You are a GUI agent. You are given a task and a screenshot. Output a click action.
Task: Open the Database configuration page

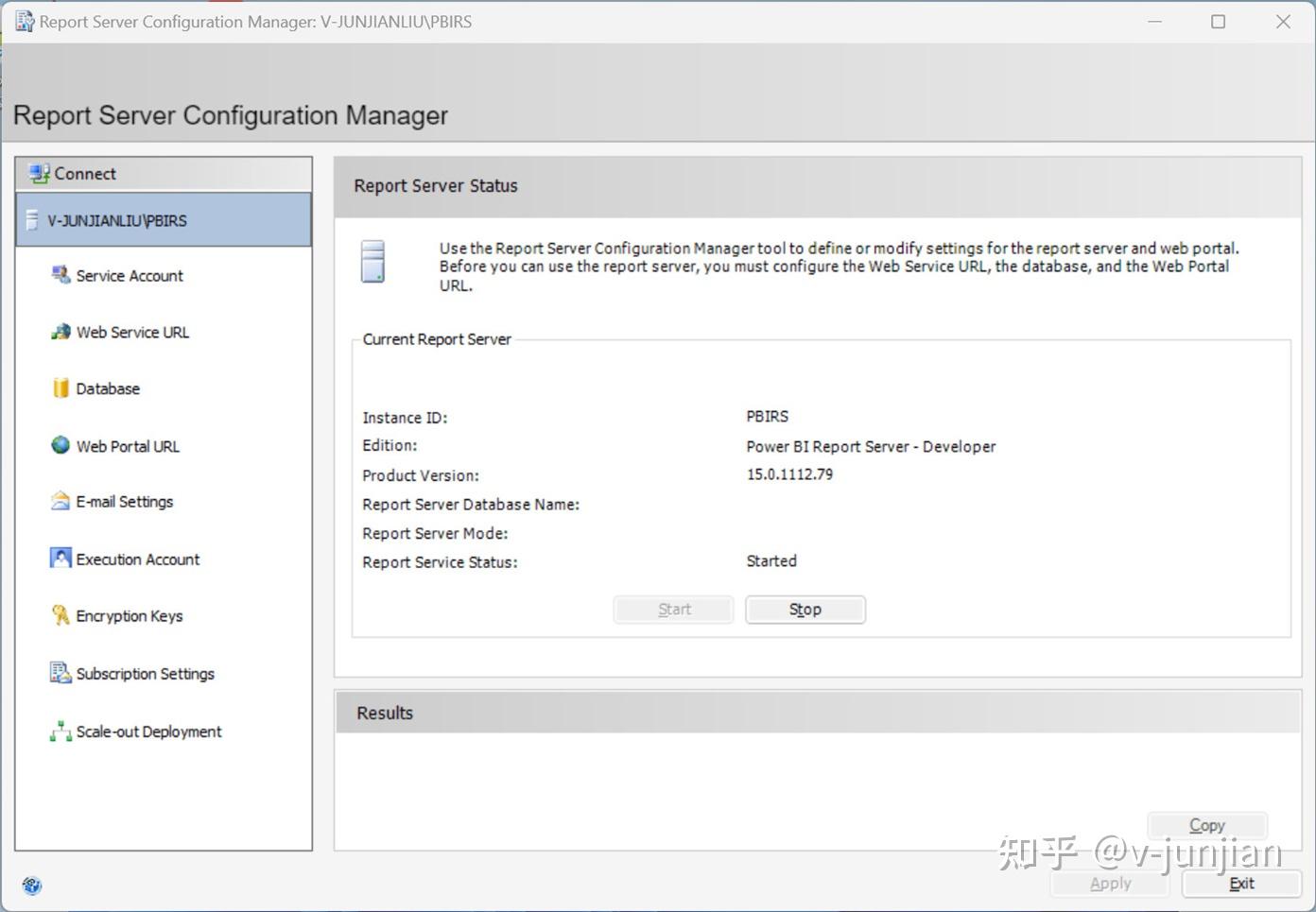click(107, 387)
